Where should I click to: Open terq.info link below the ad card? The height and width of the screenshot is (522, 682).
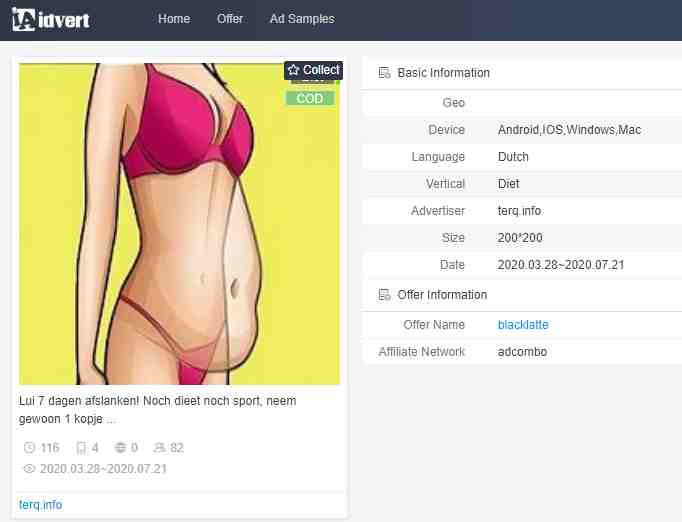(x=40, y=504)
